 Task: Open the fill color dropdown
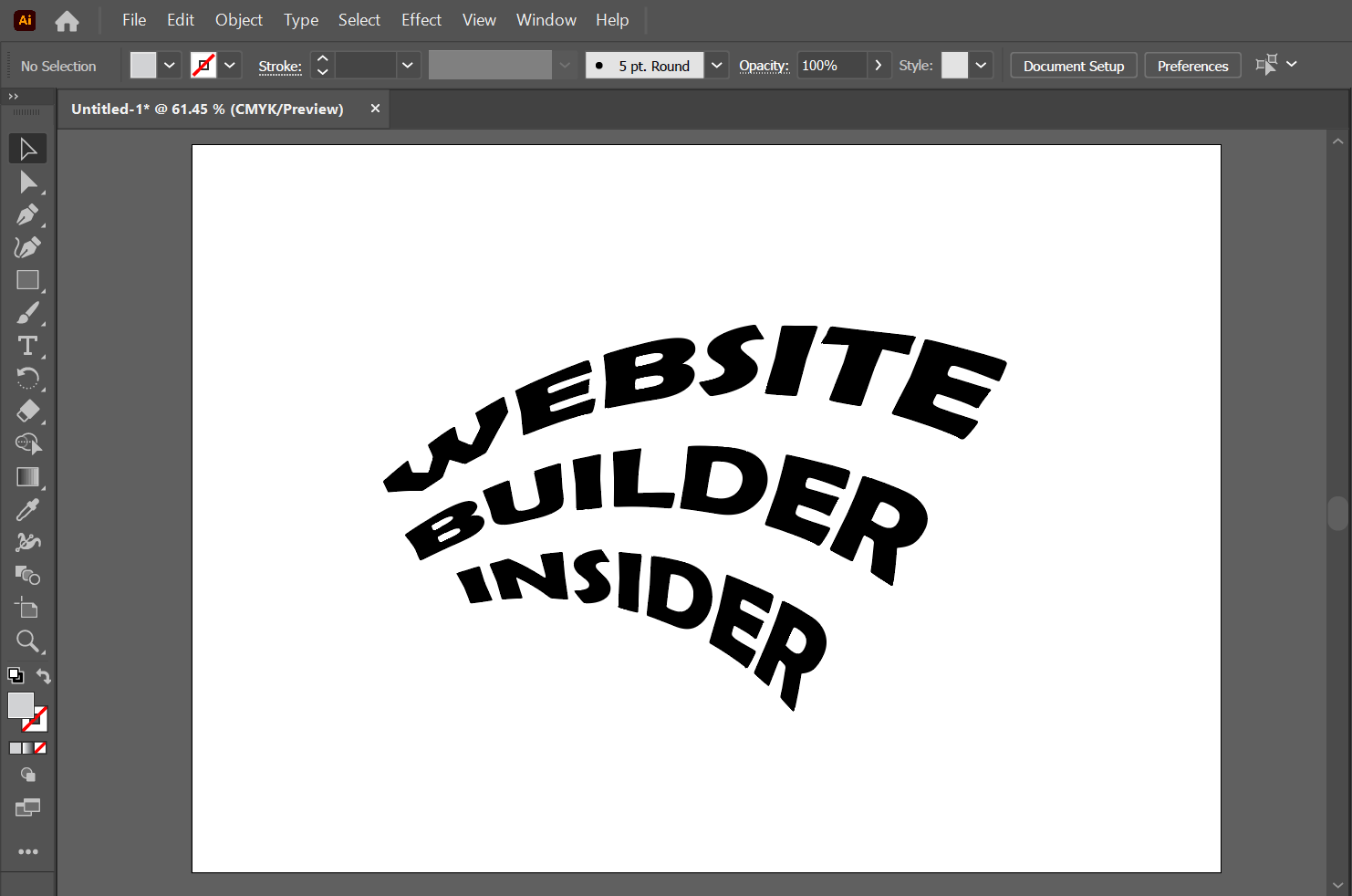pos(170,66)
